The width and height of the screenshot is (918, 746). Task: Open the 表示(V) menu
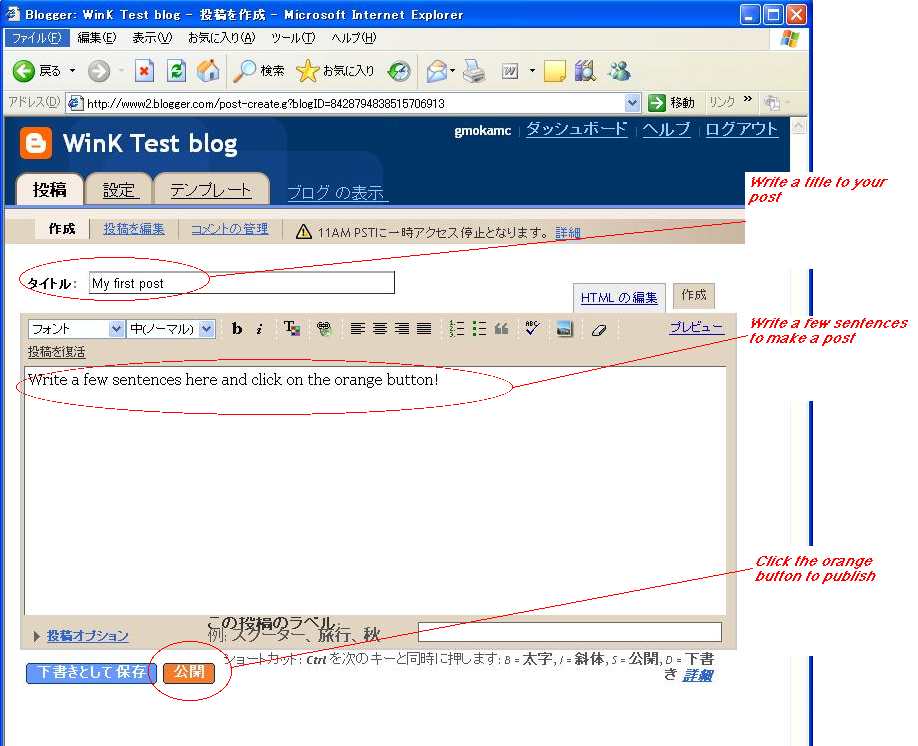(x=152, y=38)
